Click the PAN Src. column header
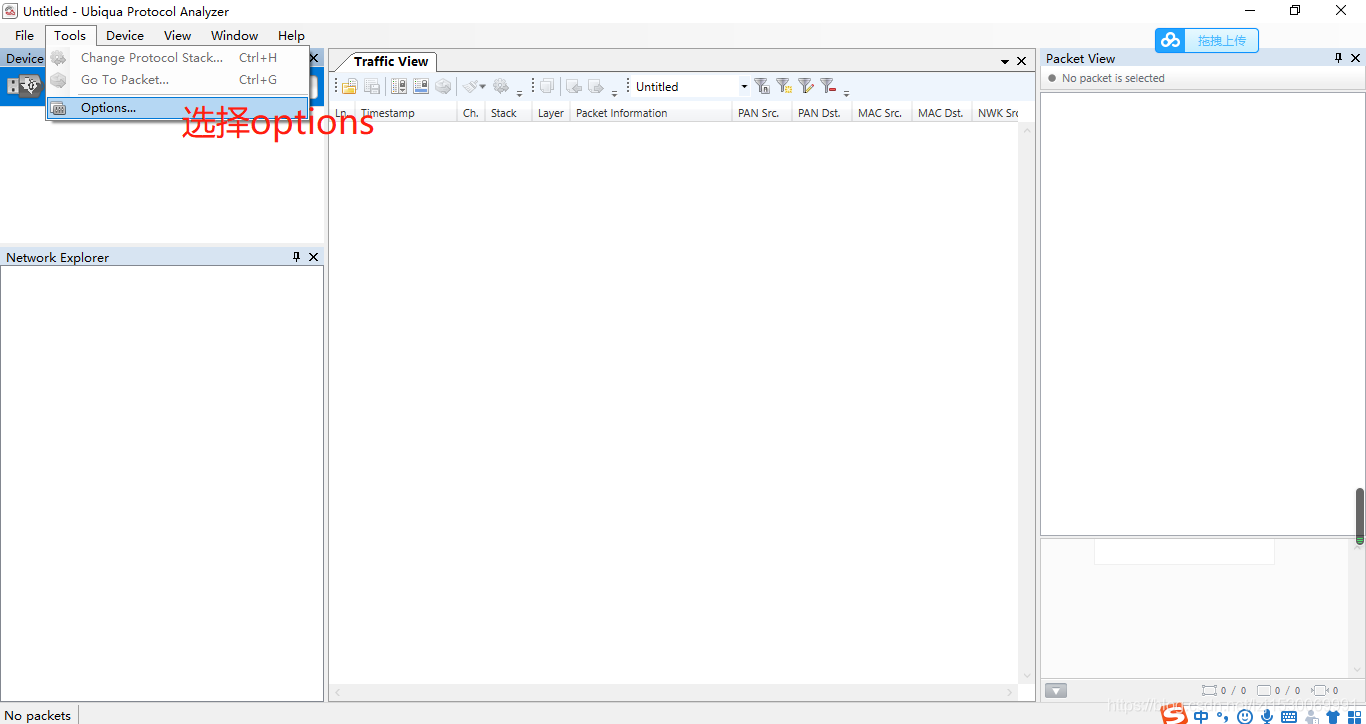 click(x=762, y=113)
